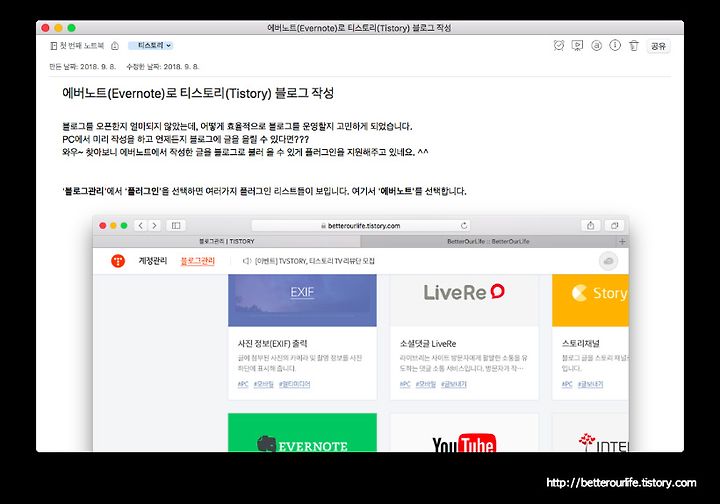720x504 pixels.
Task: Open the EXIF plugin banner
Action: tap(302, 300)
